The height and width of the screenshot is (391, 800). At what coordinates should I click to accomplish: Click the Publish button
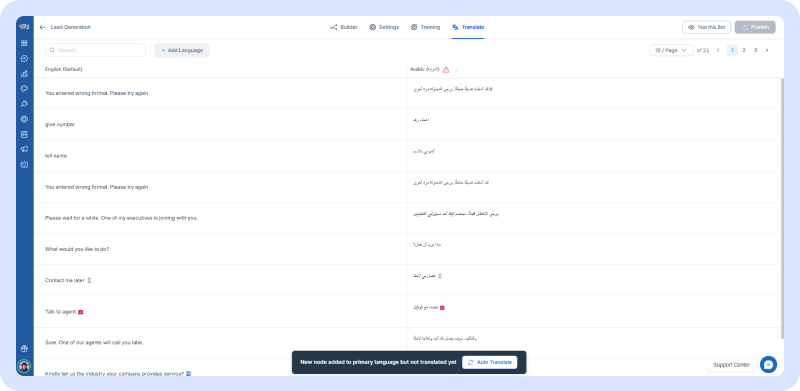tap(755, 27)
